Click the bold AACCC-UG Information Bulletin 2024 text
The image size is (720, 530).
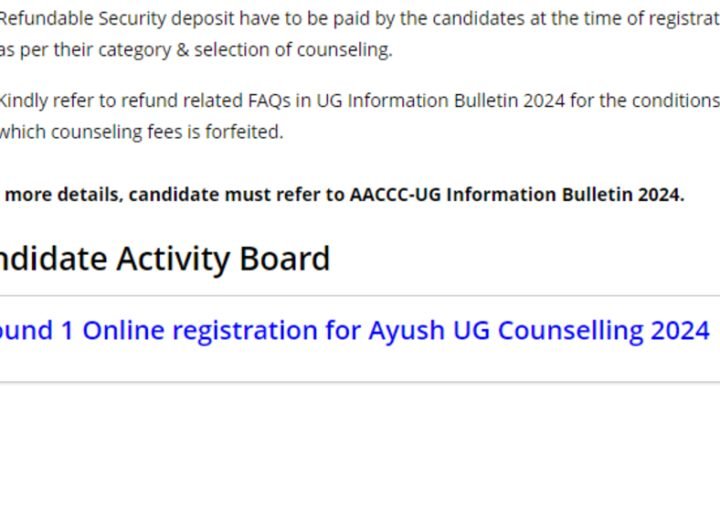tap(517, 194)
